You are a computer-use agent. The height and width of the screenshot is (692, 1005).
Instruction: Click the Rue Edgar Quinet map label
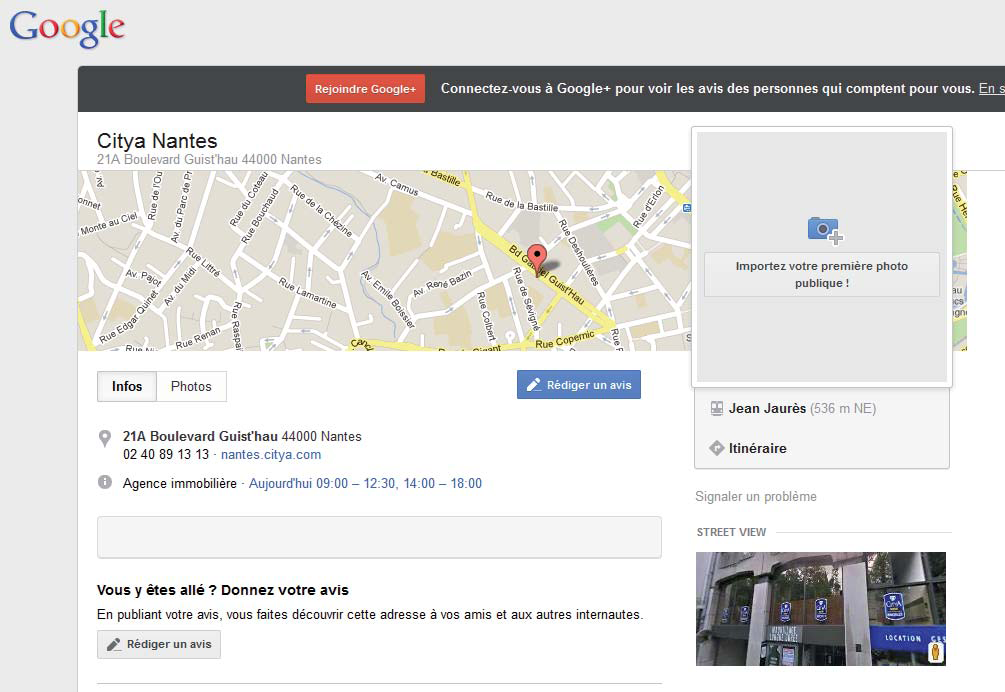pyautogui.click(x=128, y=317)
